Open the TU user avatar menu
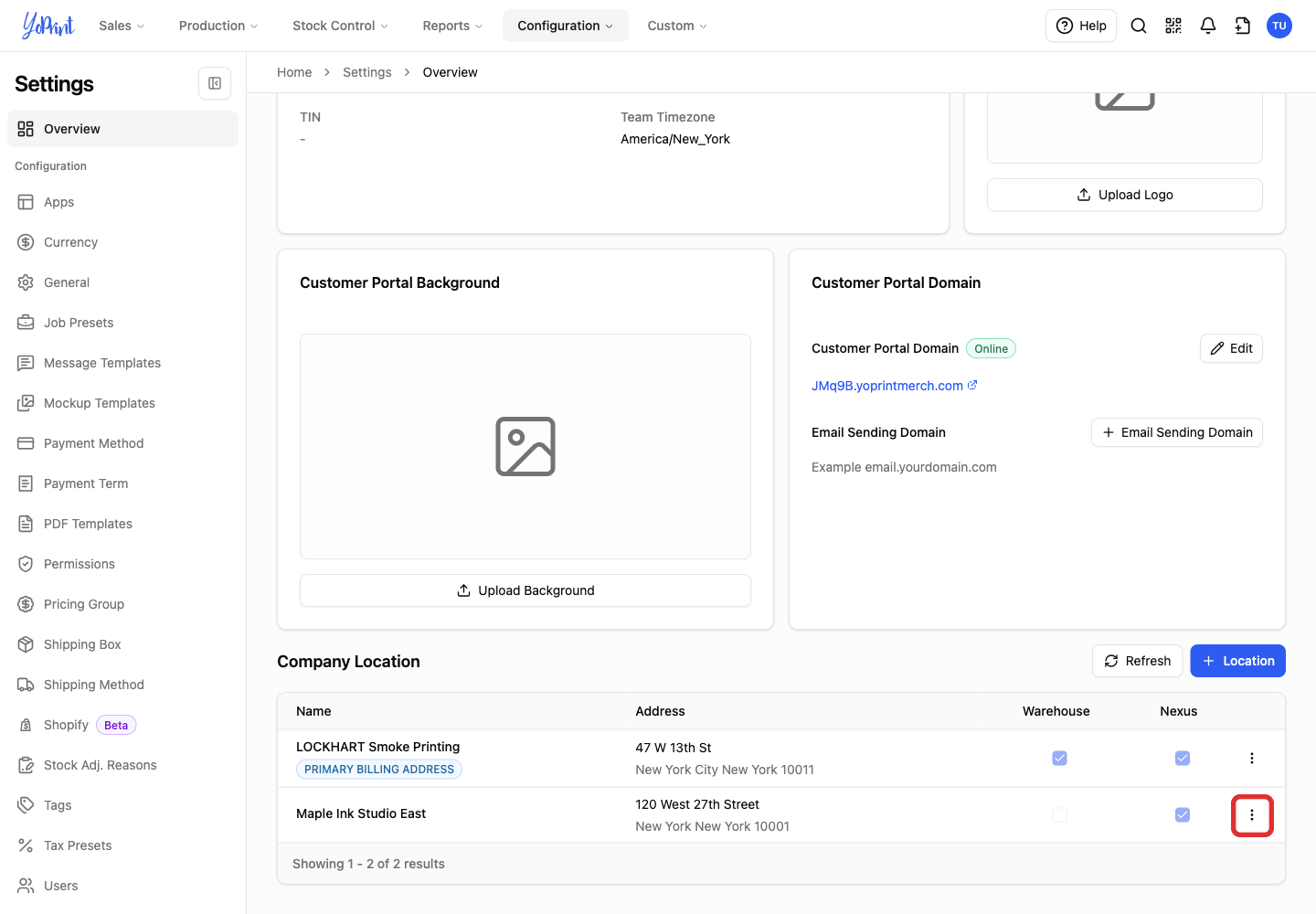The width and height of the screenshot is (1316, 914). pos(1279,26)
